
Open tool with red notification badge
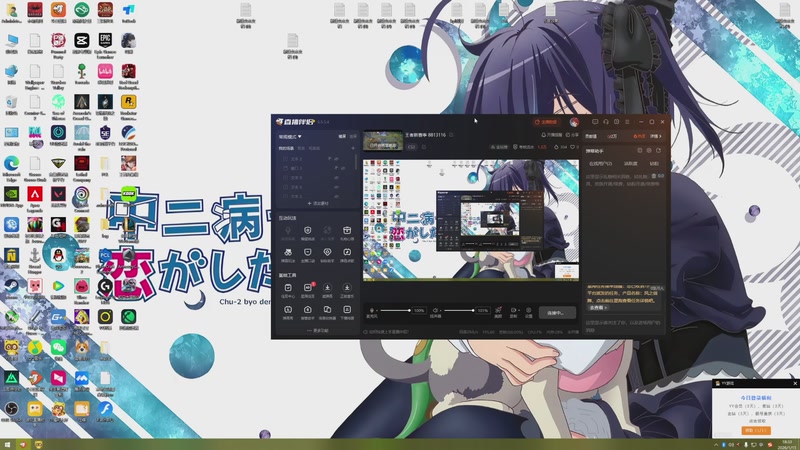point(308,288)
